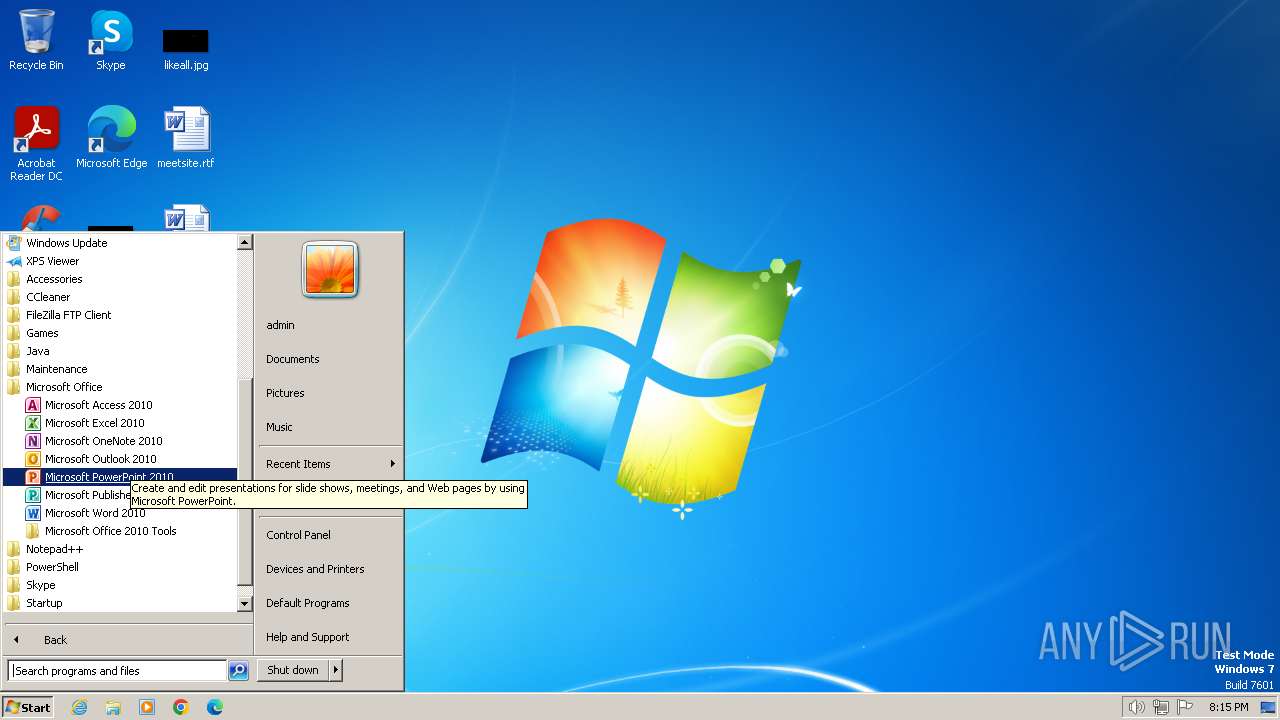Open the Recycle Bin desktop icon
This screenshot has width=1280, height=720.
[36, 40]
